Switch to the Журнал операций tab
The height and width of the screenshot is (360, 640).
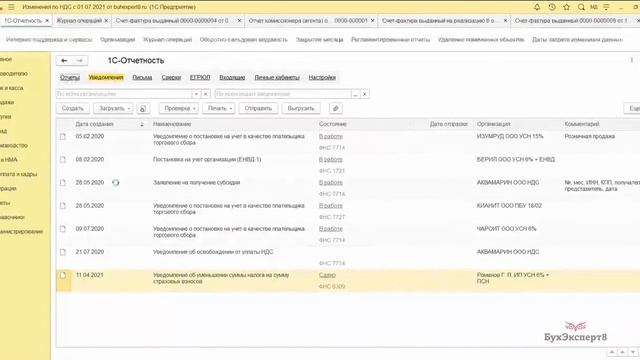[x=79, y=20]
